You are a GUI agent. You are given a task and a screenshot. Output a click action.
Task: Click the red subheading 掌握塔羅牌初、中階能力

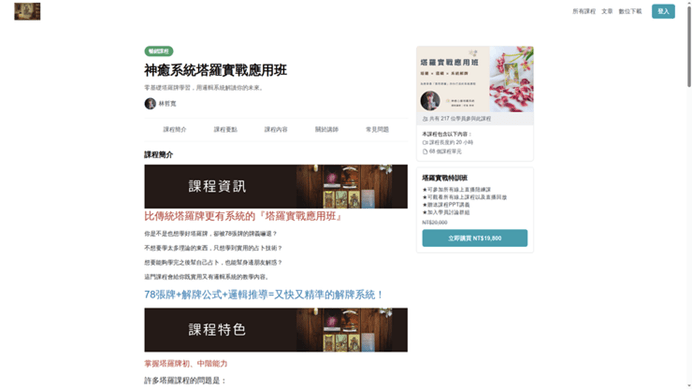186,364
